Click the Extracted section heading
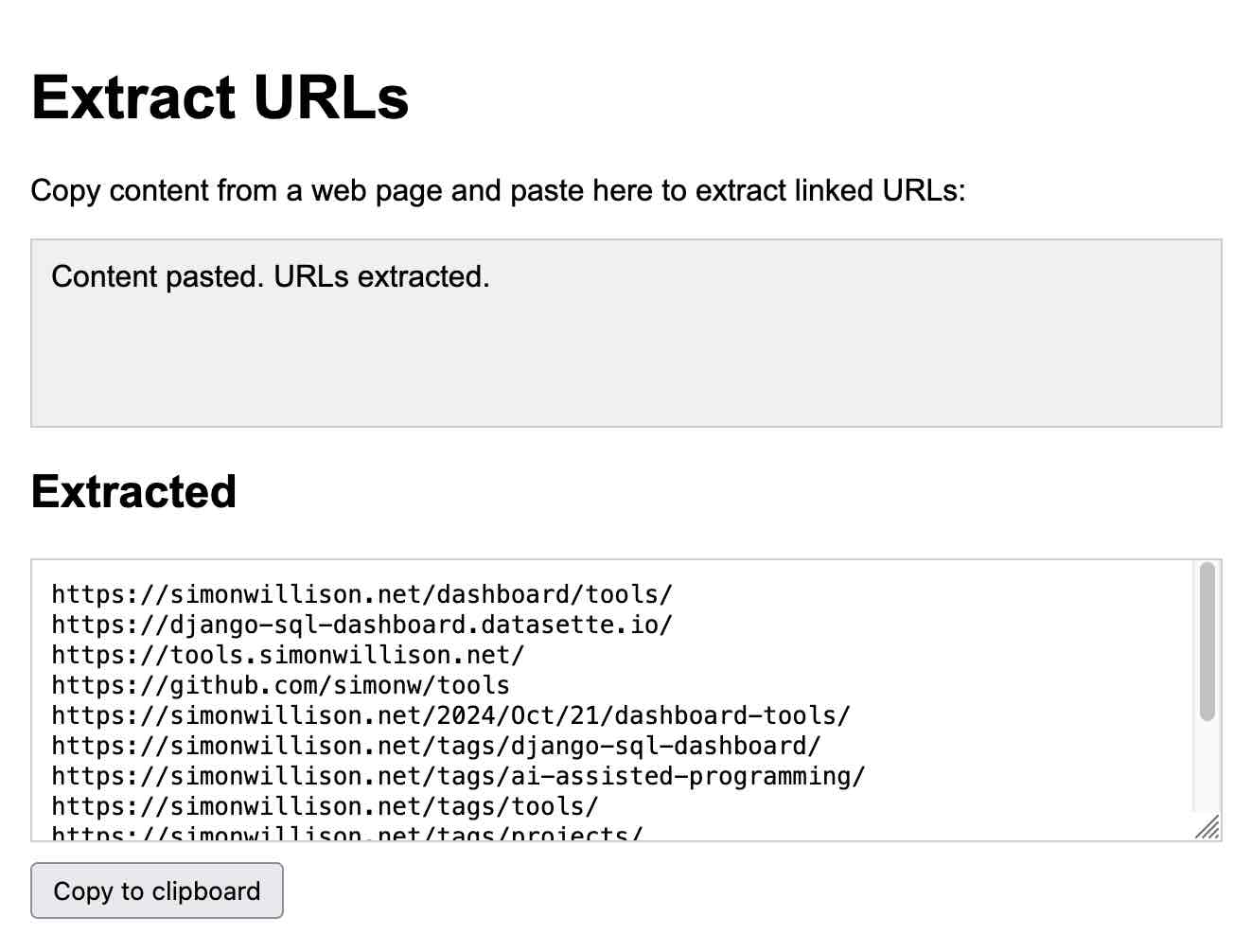This screenshot has width=1251, height=952. pyautogui.click(x=133, y=491)
